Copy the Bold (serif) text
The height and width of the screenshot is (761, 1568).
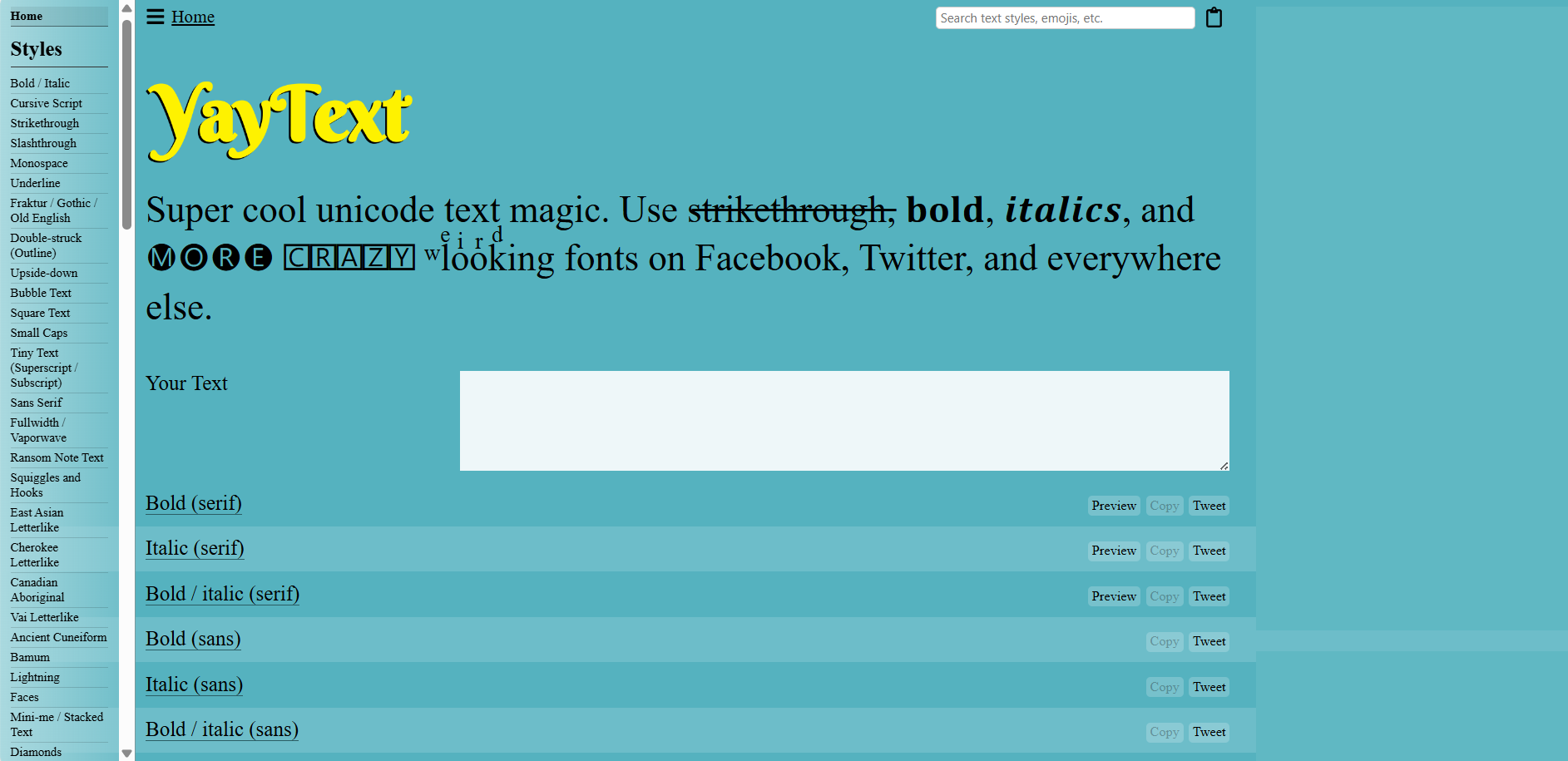[1165, 506]
